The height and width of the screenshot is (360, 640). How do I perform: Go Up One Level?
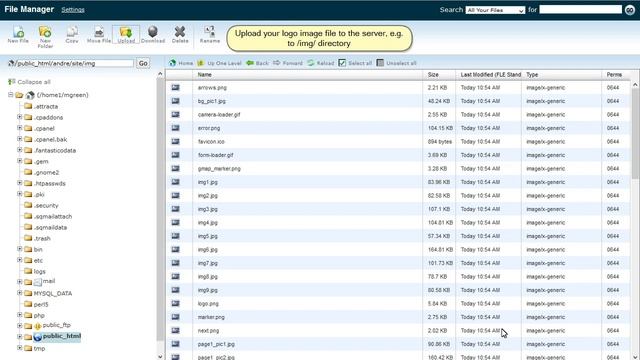219,63
